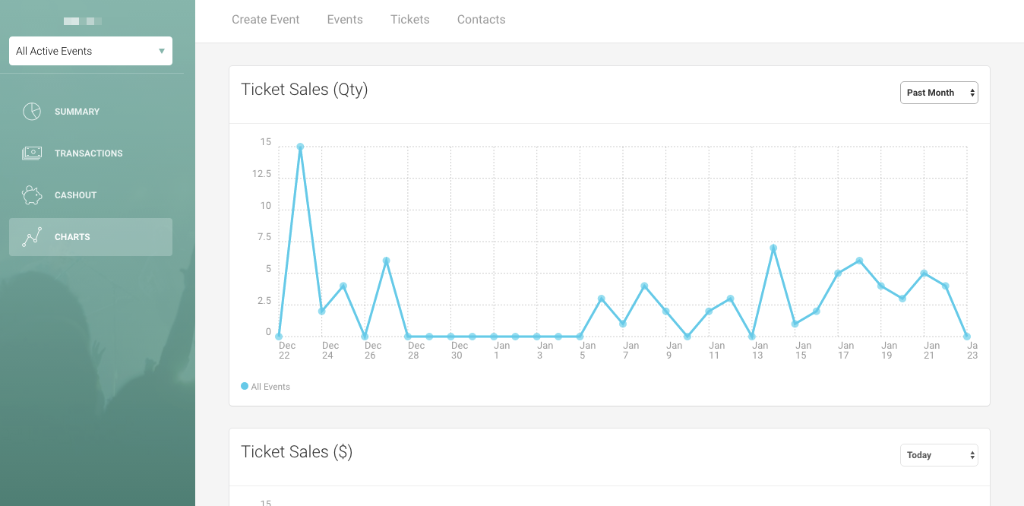Go to Create Event in top navigation
This screenshot has height=506, width=1024.
pyautogui.click(x=265, y=19)
